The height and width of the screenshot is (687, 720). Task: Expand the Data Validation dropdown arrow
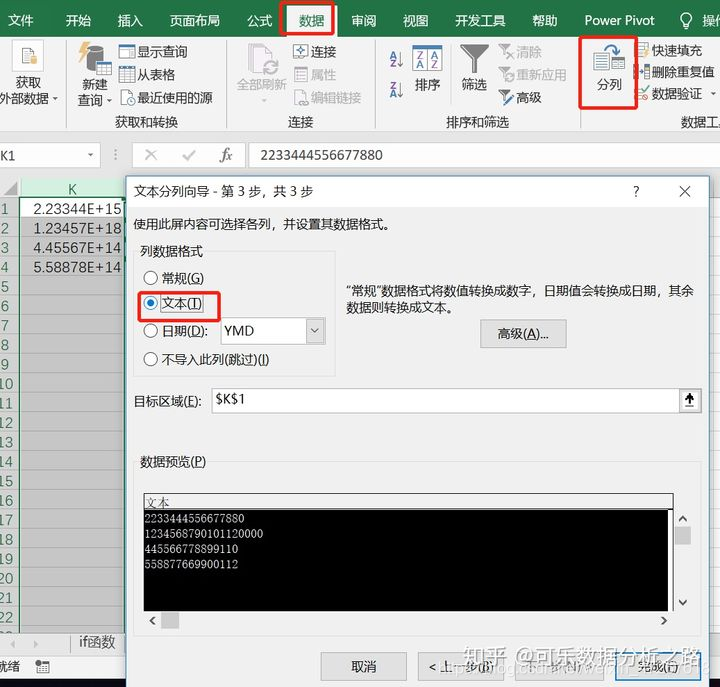tap(713, 94)
